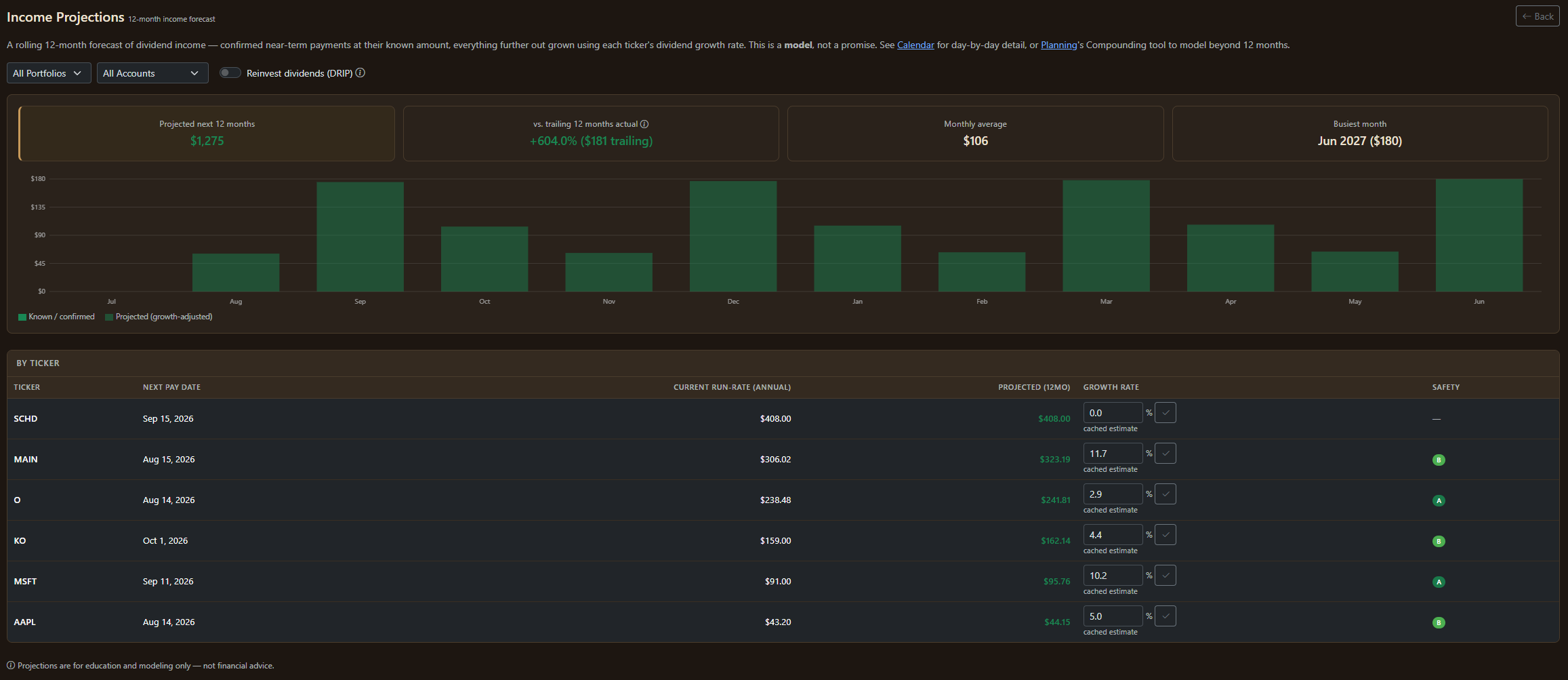Click the Mar bar in chart
This screenshot has width=1568, height=680.
click(x=1106, y=236)
